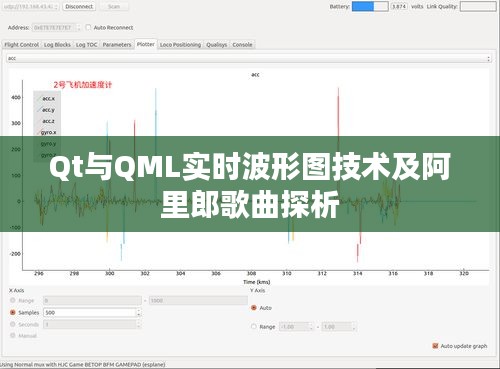Select the Plotter tab
The image size is (500, 369).
[x=146, y=44]
